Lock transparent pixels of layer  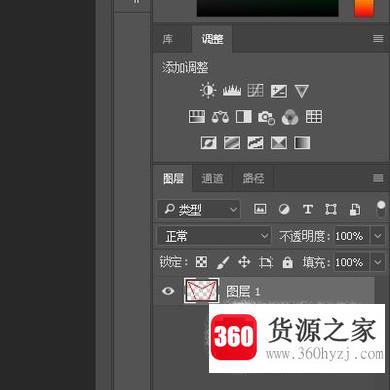point(201,262)
